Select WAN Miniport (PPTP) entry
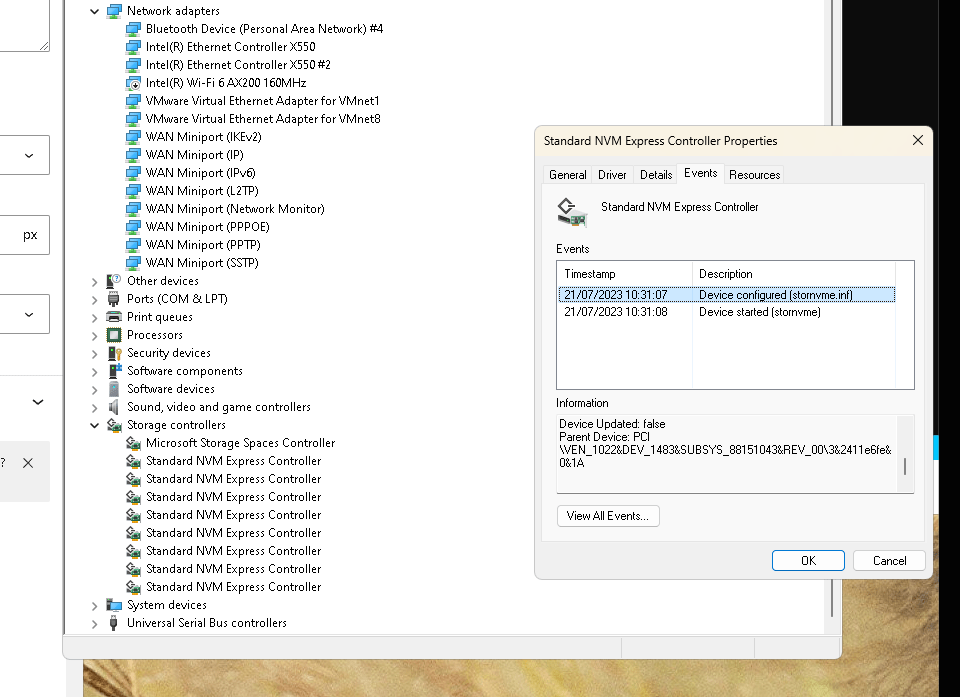This screenshot has height=697, width=960. pos(203,245)
